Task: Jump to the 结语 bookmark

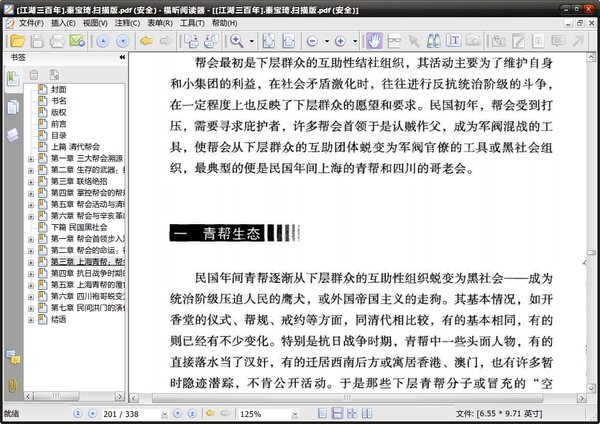Action: [59, 320]
